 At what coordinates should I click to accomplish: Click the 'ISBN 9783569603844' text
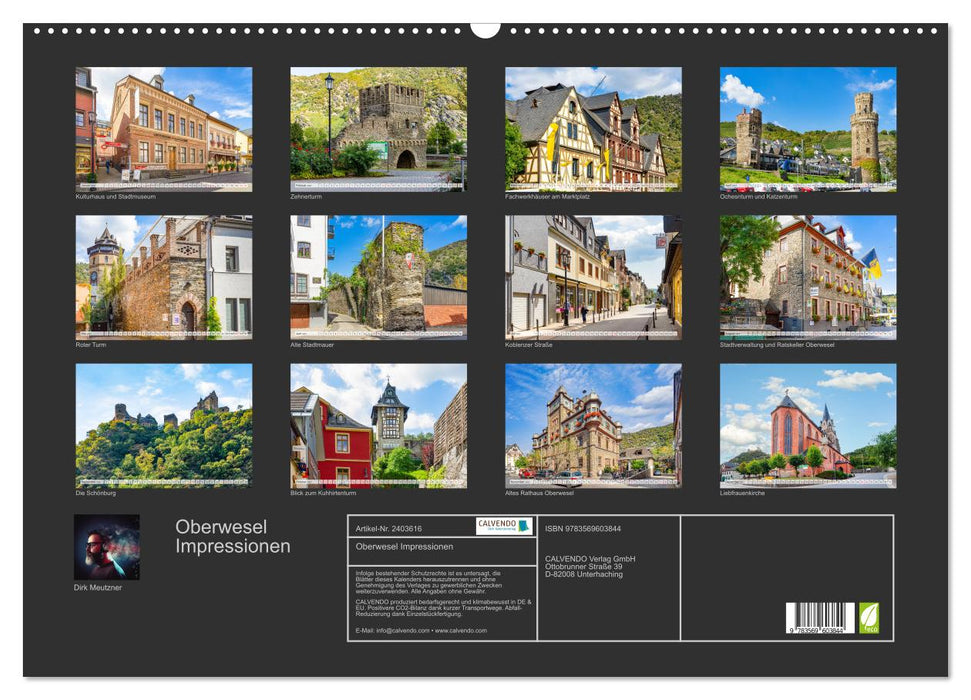(583, 529)
